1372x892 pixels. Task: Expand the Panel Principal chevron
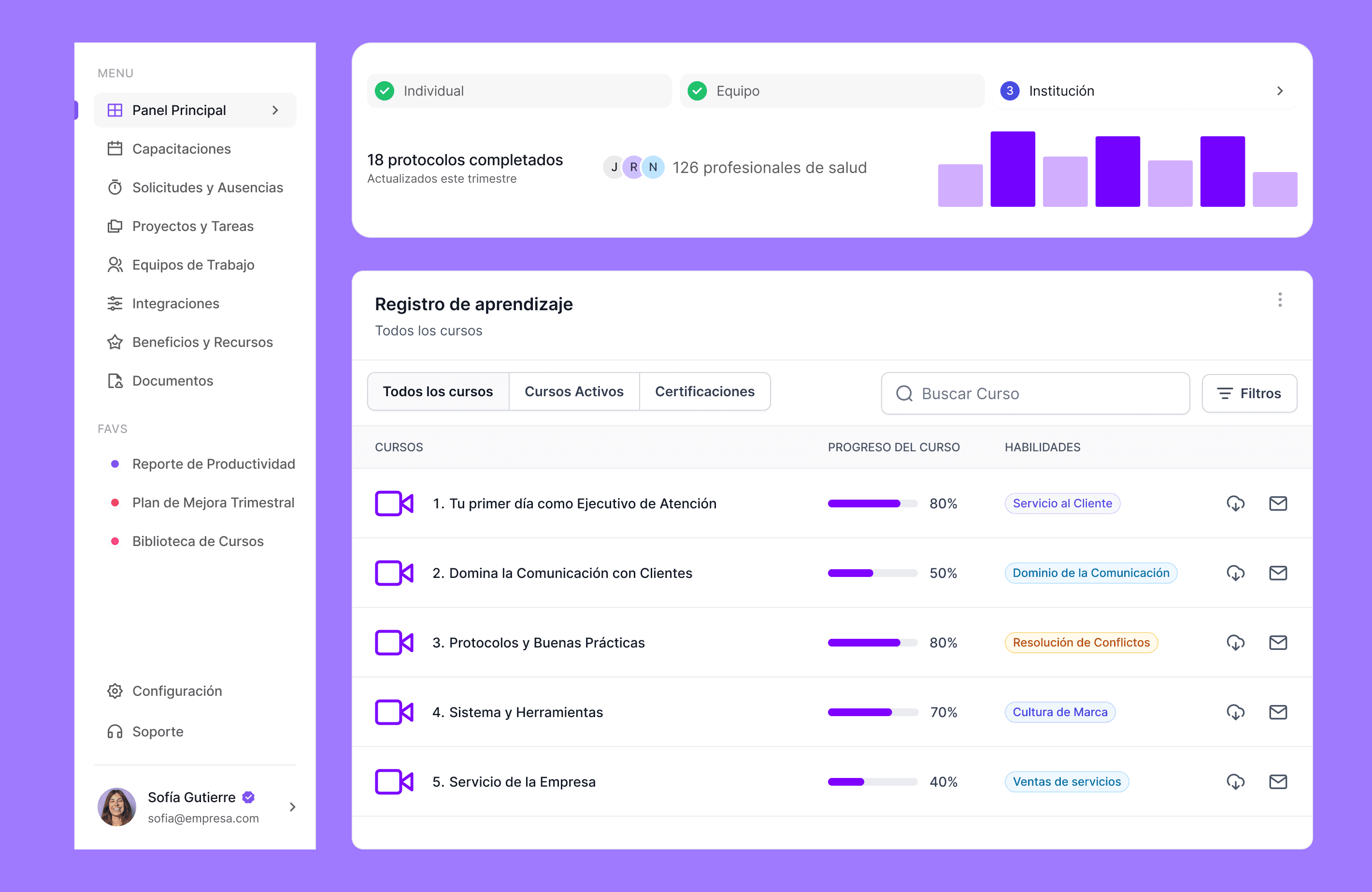tap(275, 110)
